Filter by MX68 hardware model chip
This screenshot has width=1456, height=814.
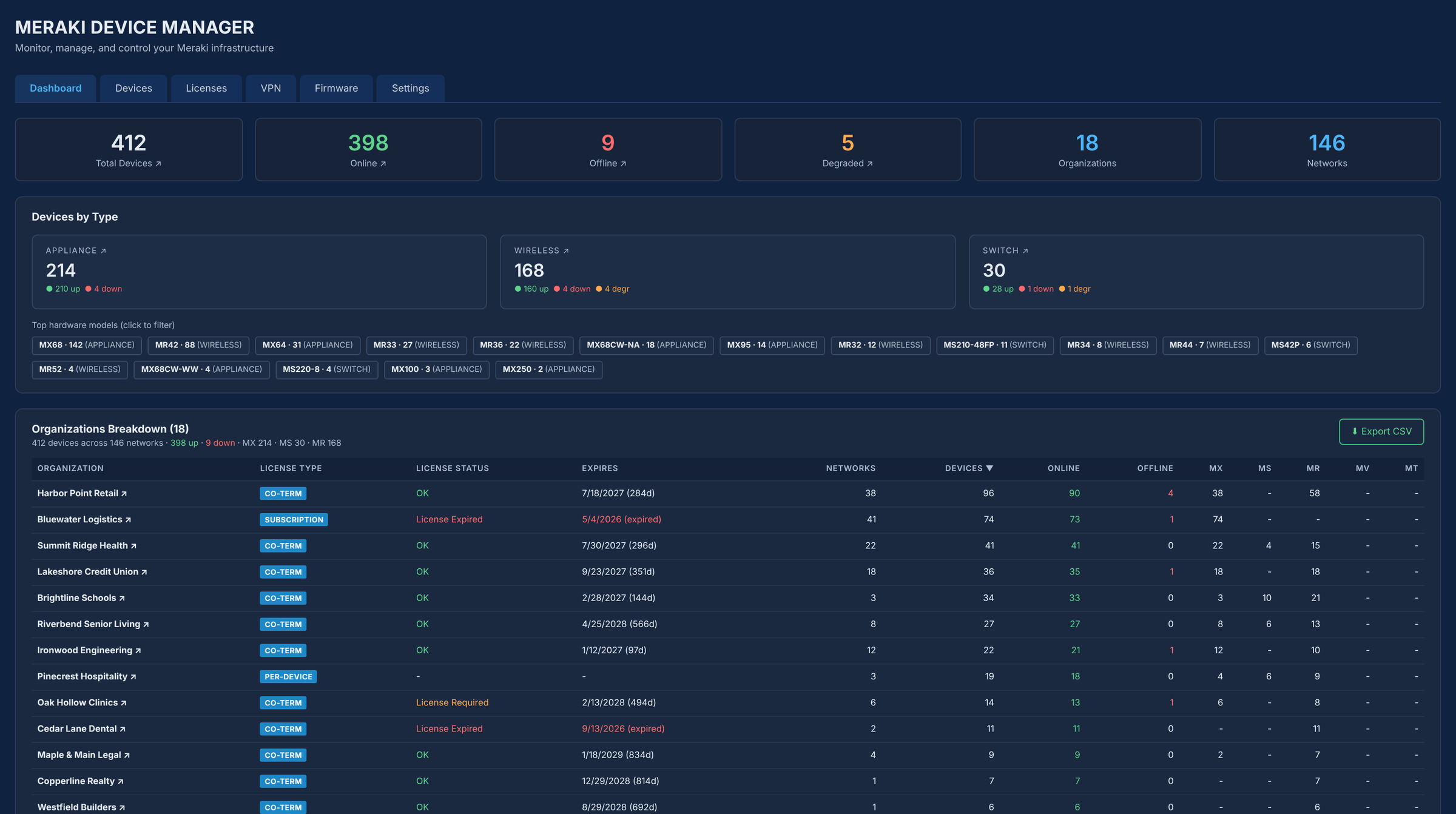(87, 345)
